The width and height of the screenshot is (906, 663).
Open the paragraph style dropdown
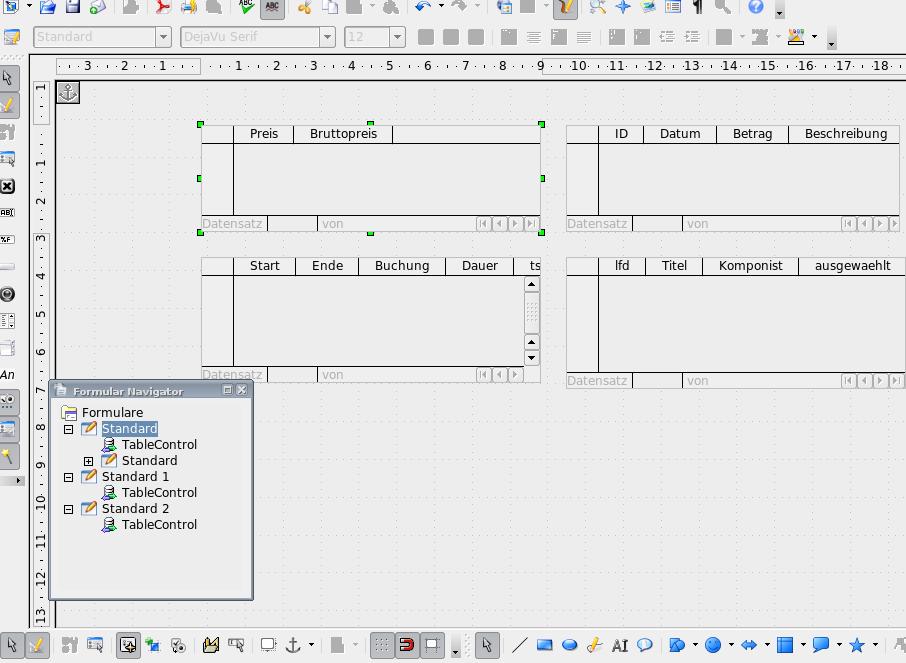click(x=163, y=37)
